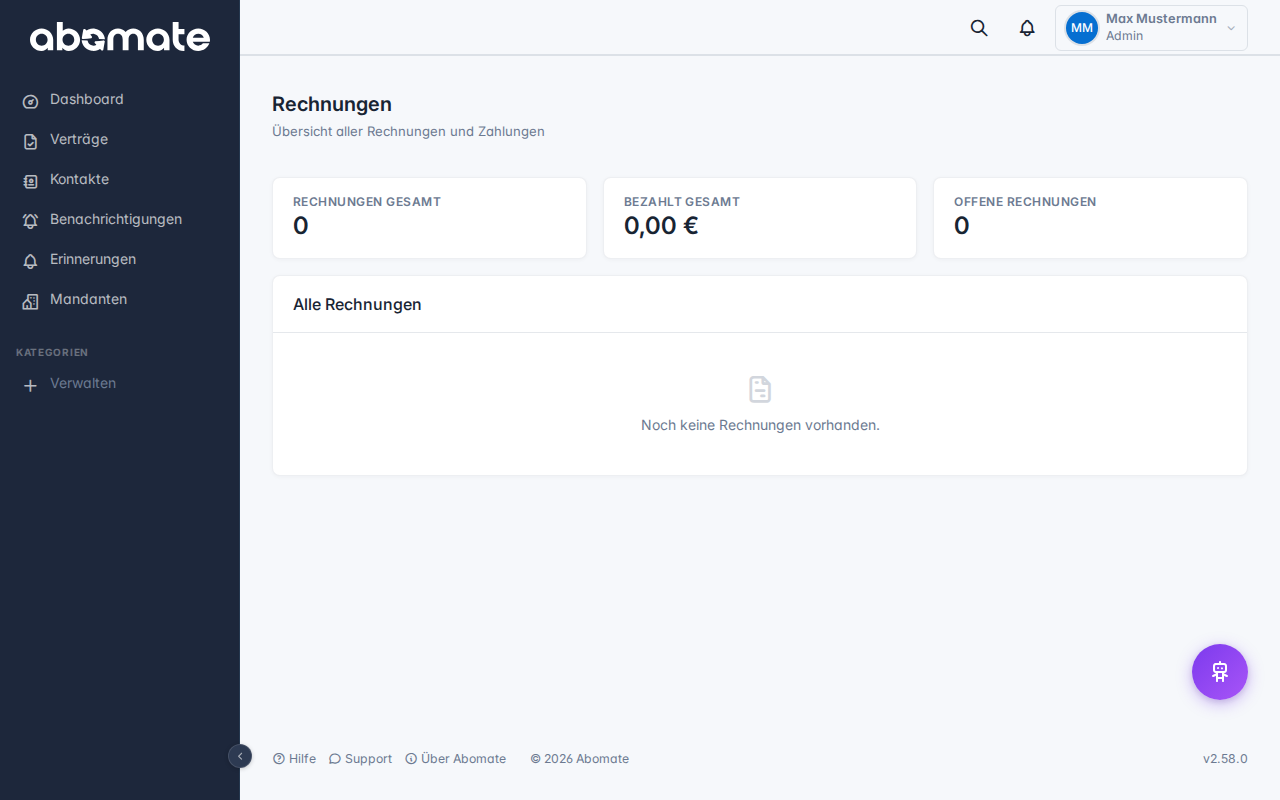Check notifications via the bell icon
Viewport: 1280px width, 800px height.
[1026, 28]
